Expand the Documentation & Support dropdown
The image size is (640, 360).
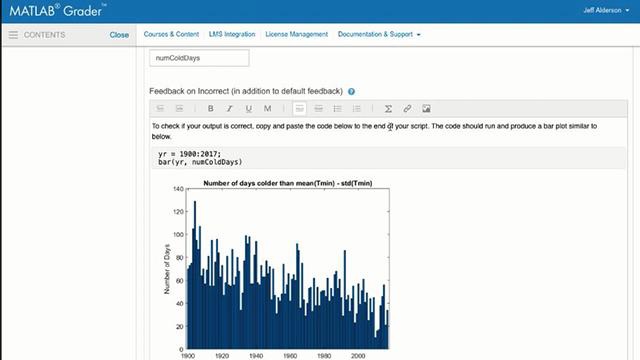[x=379, y=34]
